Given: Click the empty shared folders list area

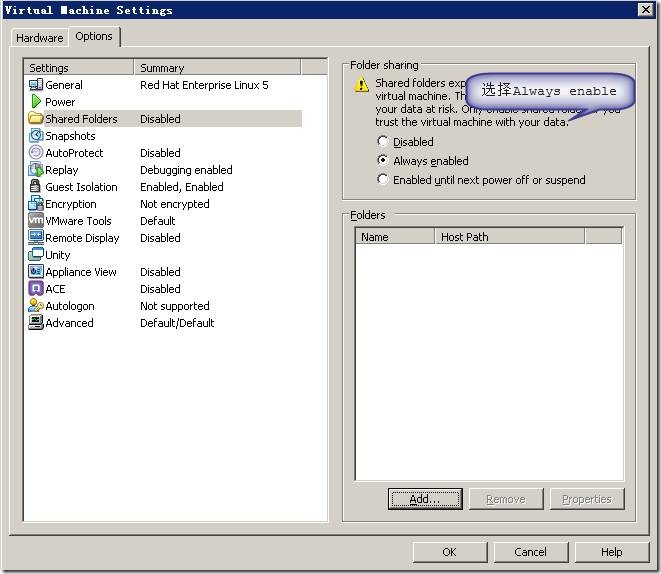Looking at the screenshot, I should pos(489,362).
